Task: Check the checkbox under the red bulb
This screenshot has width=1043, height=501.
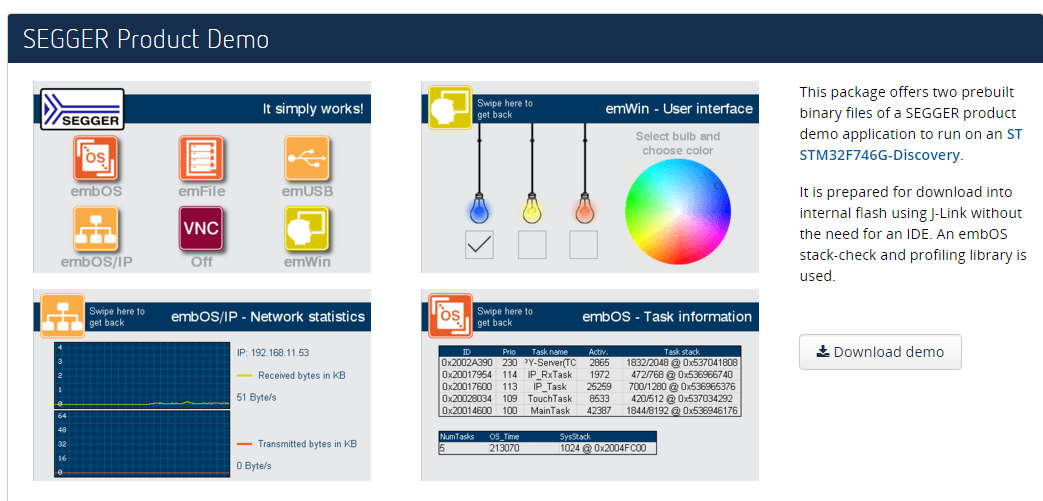Action: click(583, 245)
